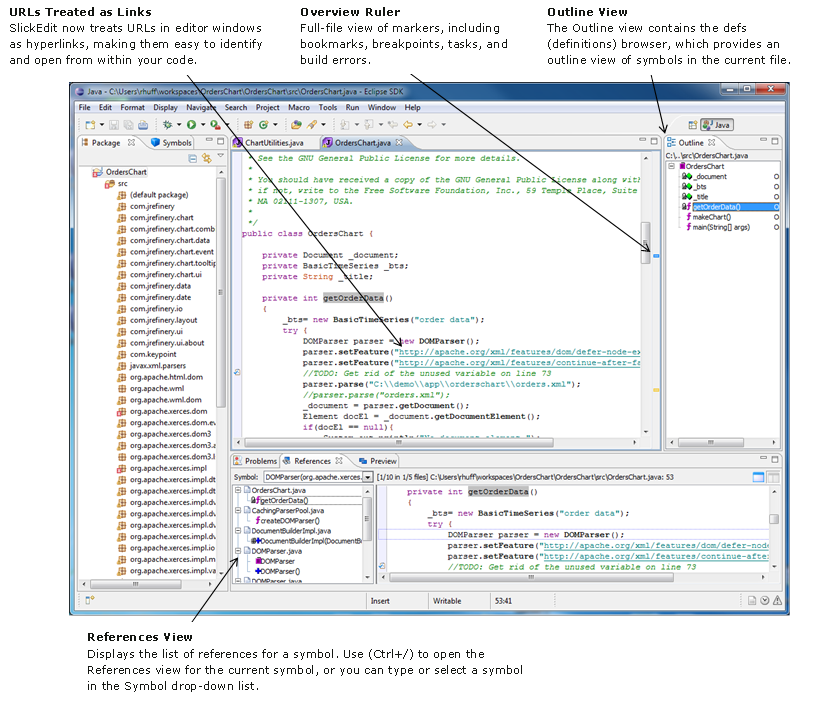Open the Package view menu triangle
Screen dimensions: 816x702
pyautogui.click(x=220, y=157)
